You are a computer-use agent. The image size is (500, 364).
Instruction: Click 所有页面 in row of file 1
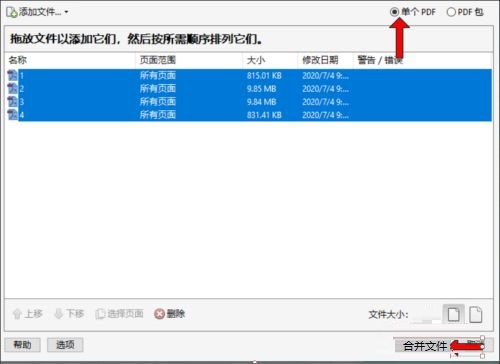tap(157, 75)
